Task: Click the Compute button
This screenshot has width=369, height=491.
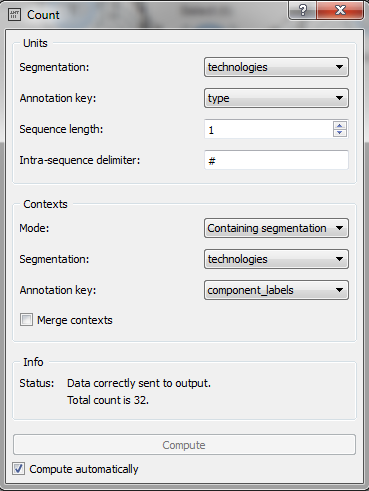Action: click(x=184, y=445)
